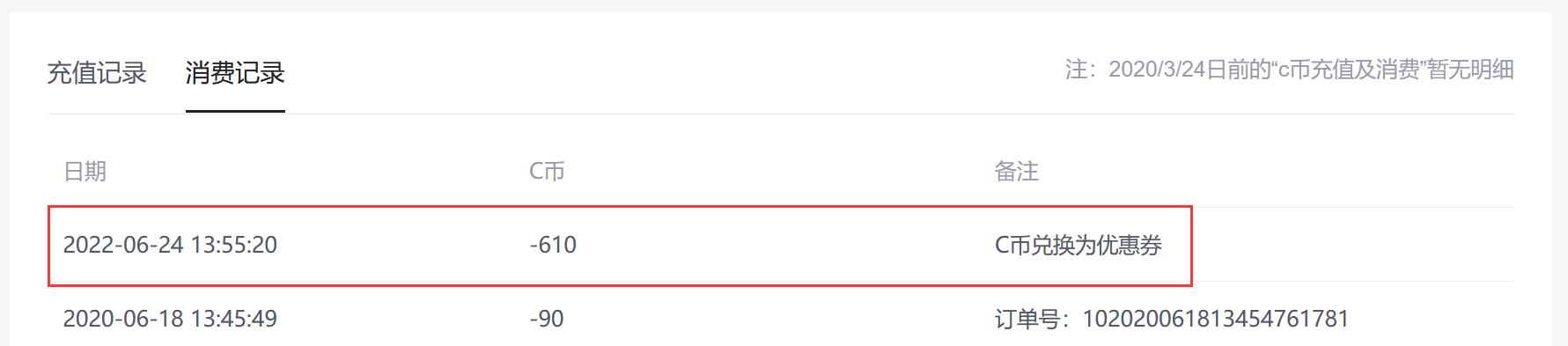The width and height of the screenshot is (1568, 346).
Task: Click the 2020/3/24 date in the note
Action: [1157, 70]
